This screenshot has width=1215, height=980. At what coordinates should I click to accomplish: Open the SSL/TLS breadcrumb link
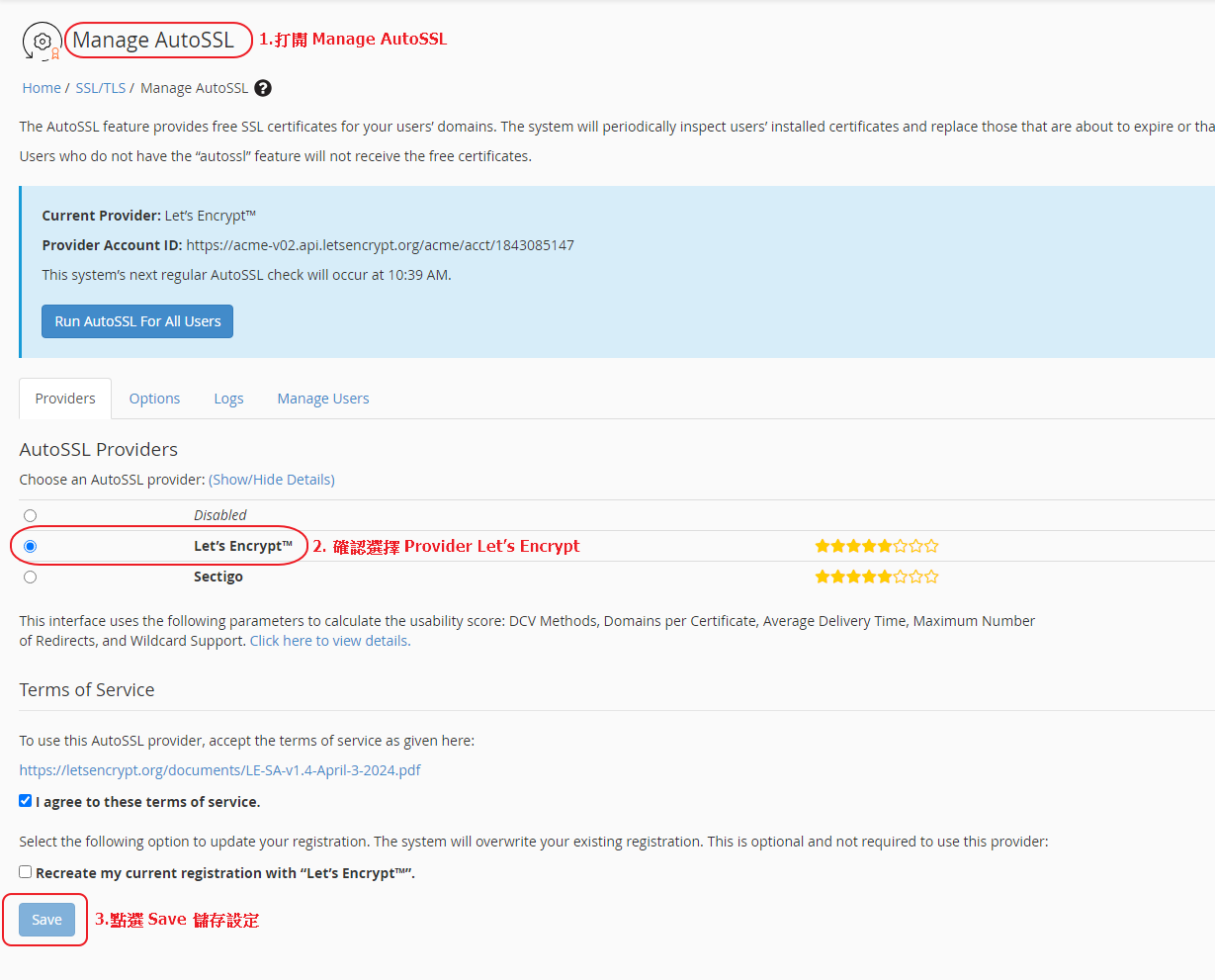tap(101, 88)
